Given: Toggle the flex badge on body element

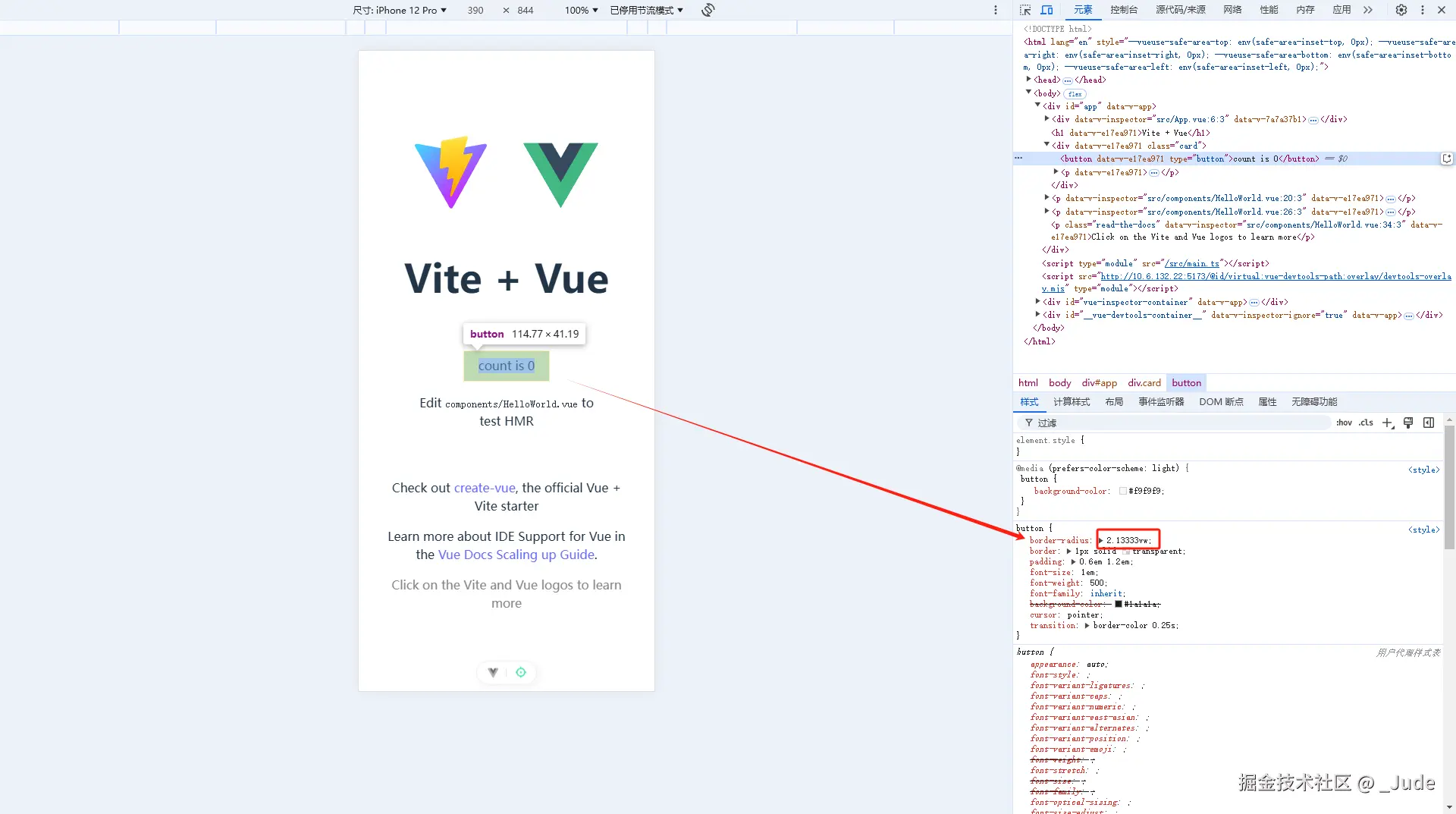Looking at the screenshot, I should 1075,94.
